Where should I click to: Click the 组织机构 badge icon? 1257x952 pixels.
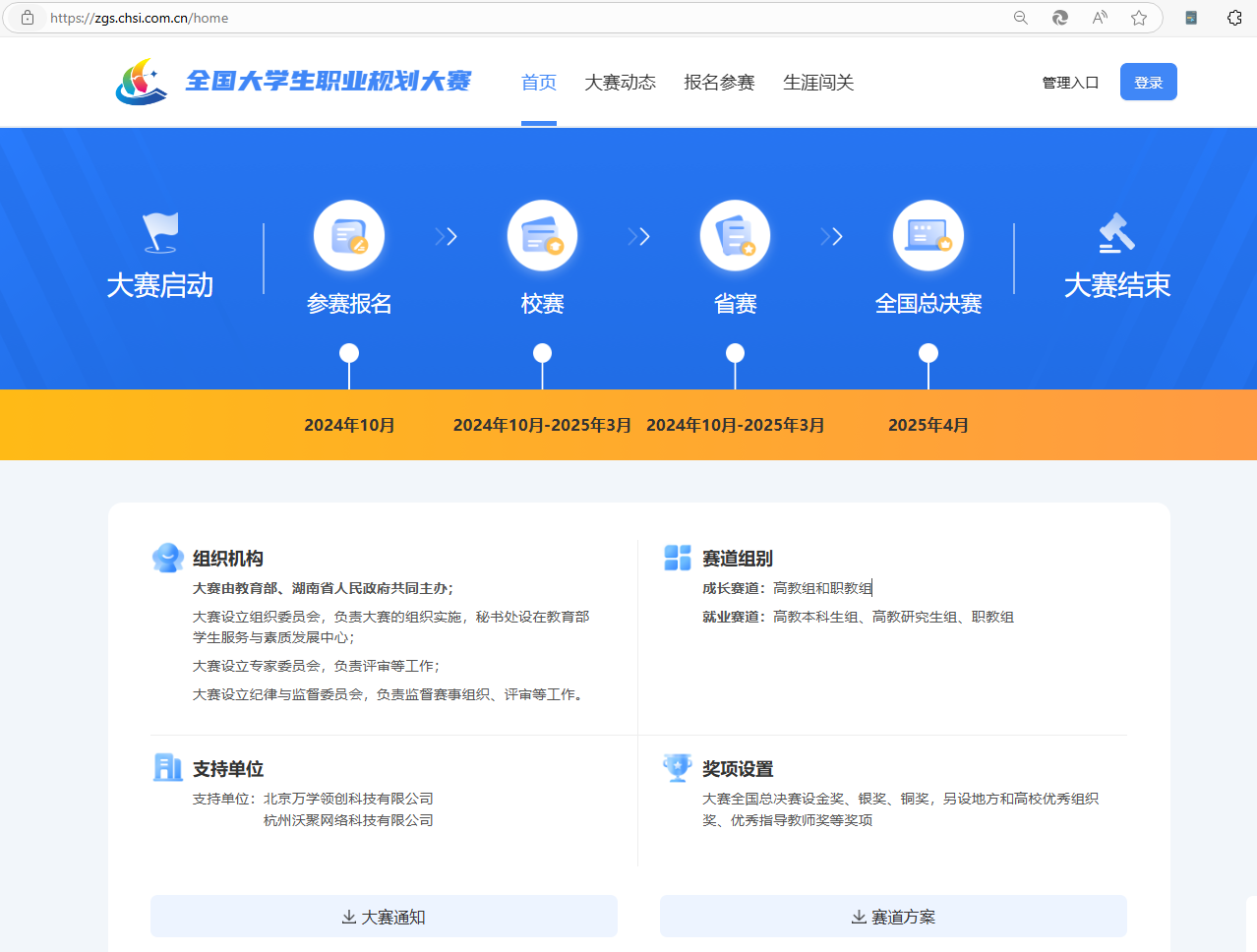[167, 557]
